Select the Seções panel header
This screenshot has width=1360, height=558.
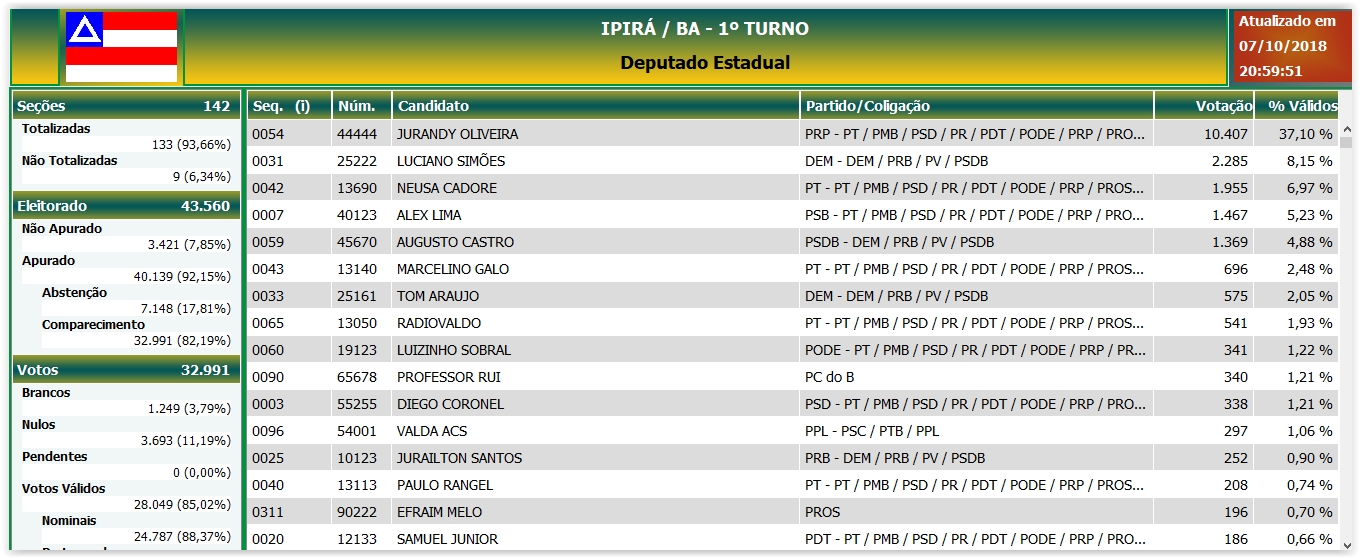click(x=126, y=106)
